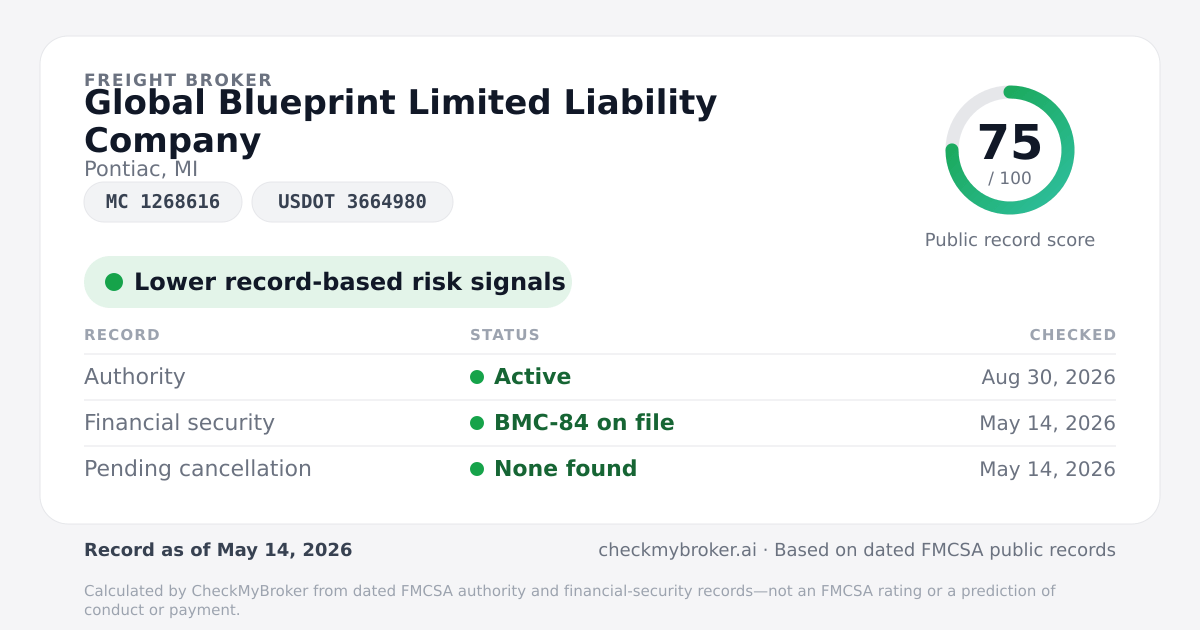The image size is (1200, 630).
Task: Click the green dot beside None found
Action: pyautogui.click(x=477, y=469)
